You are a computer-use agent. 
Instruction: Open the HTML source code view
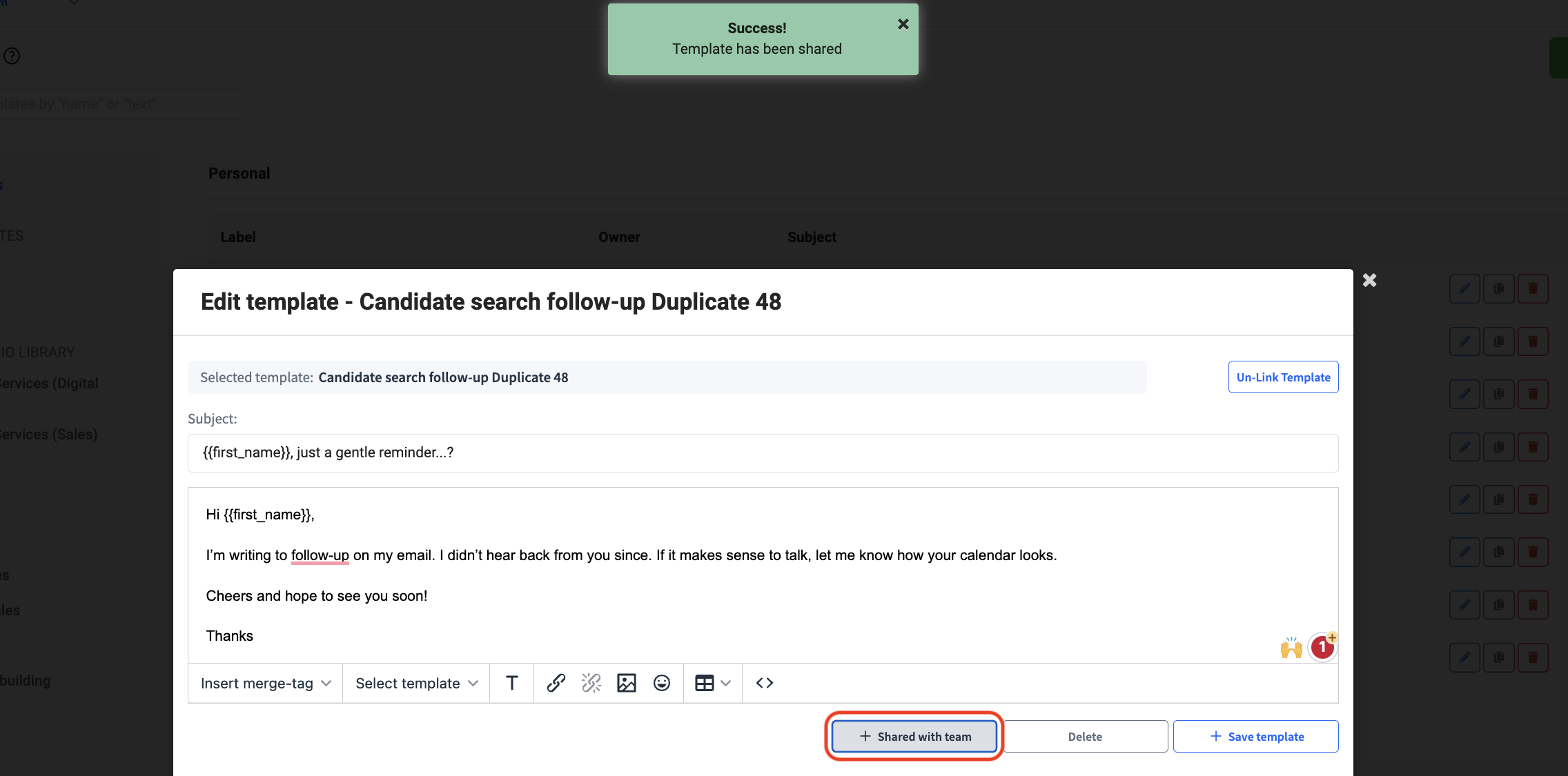pyautogui.click(x=765, y=683)
